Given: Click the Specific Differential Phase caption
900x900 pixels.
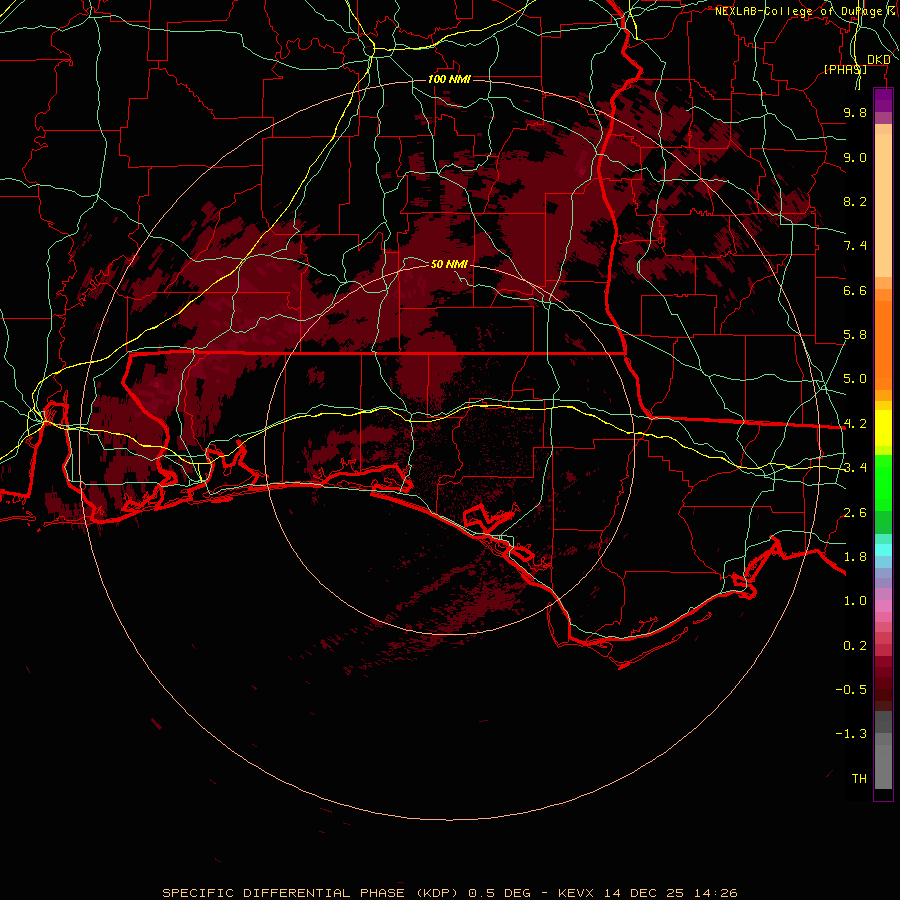Looking at the screenshot, I should 450,893.
